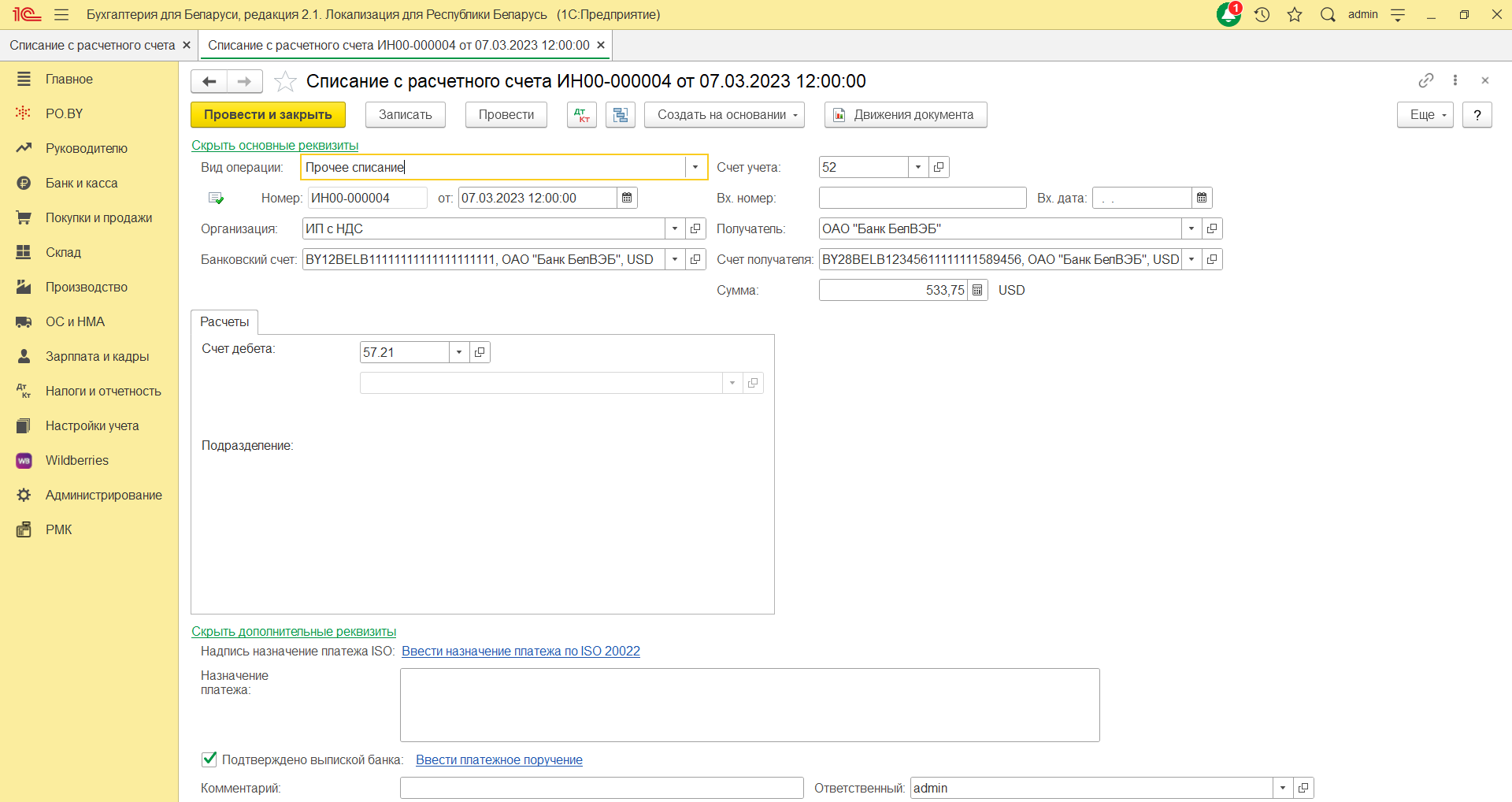Open 'Ввести платежное поручение' link
The width and height of the screenshot is (1512, 802).
(x=498, y=759)
